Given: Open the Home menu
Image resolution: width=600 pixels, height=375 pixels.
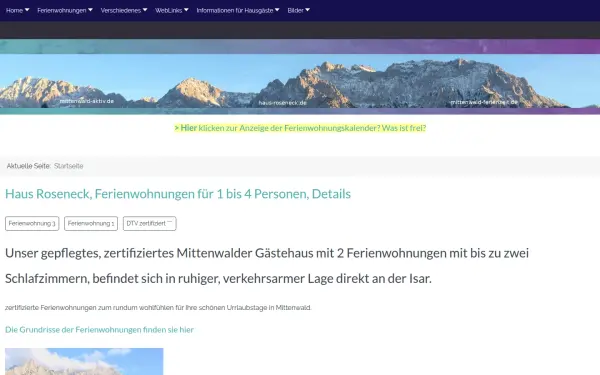Looking at the screenshot, I should [x=15, y=10].
